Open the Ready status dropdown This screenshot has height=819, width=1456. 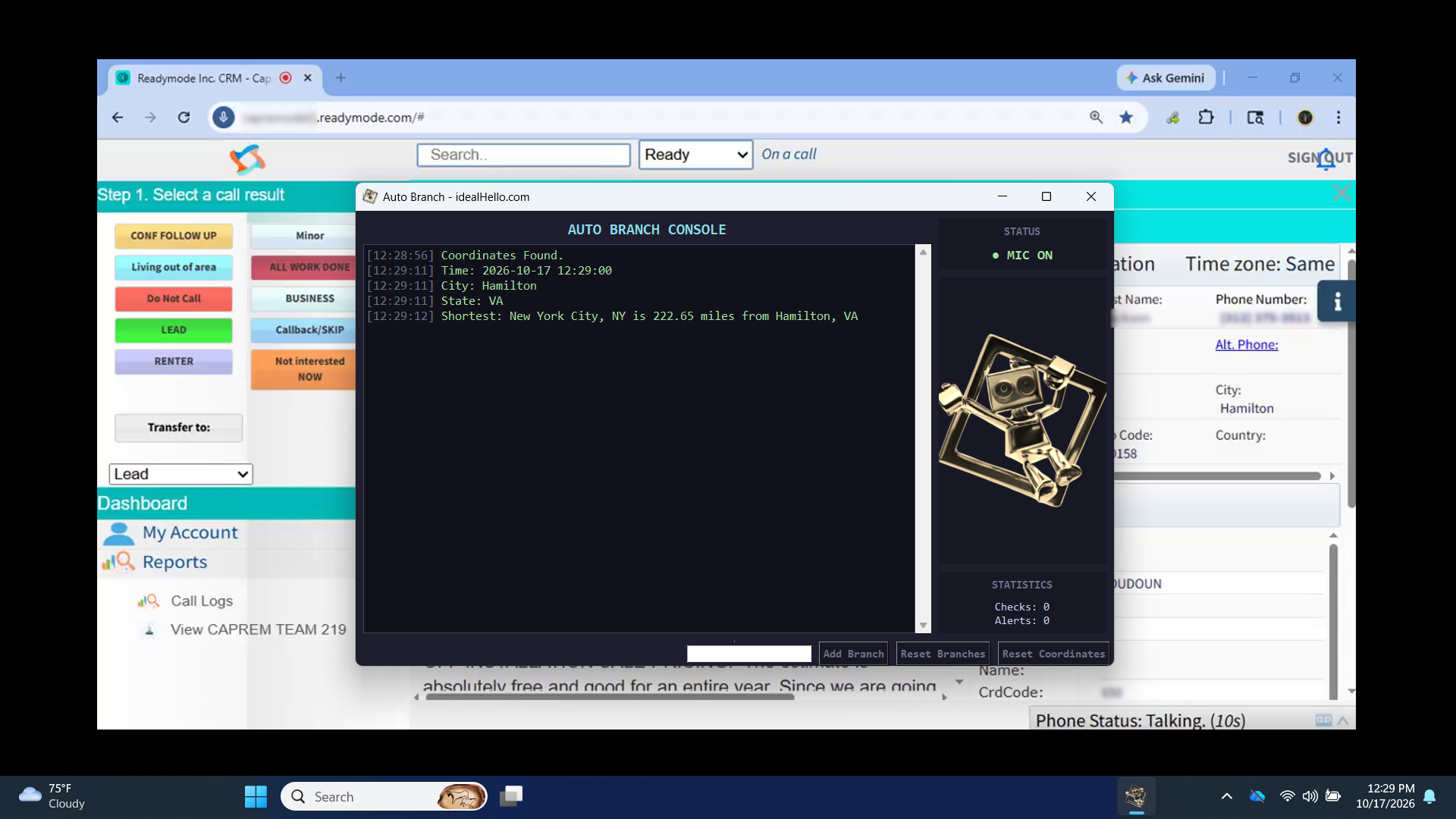tap(695, 155)
